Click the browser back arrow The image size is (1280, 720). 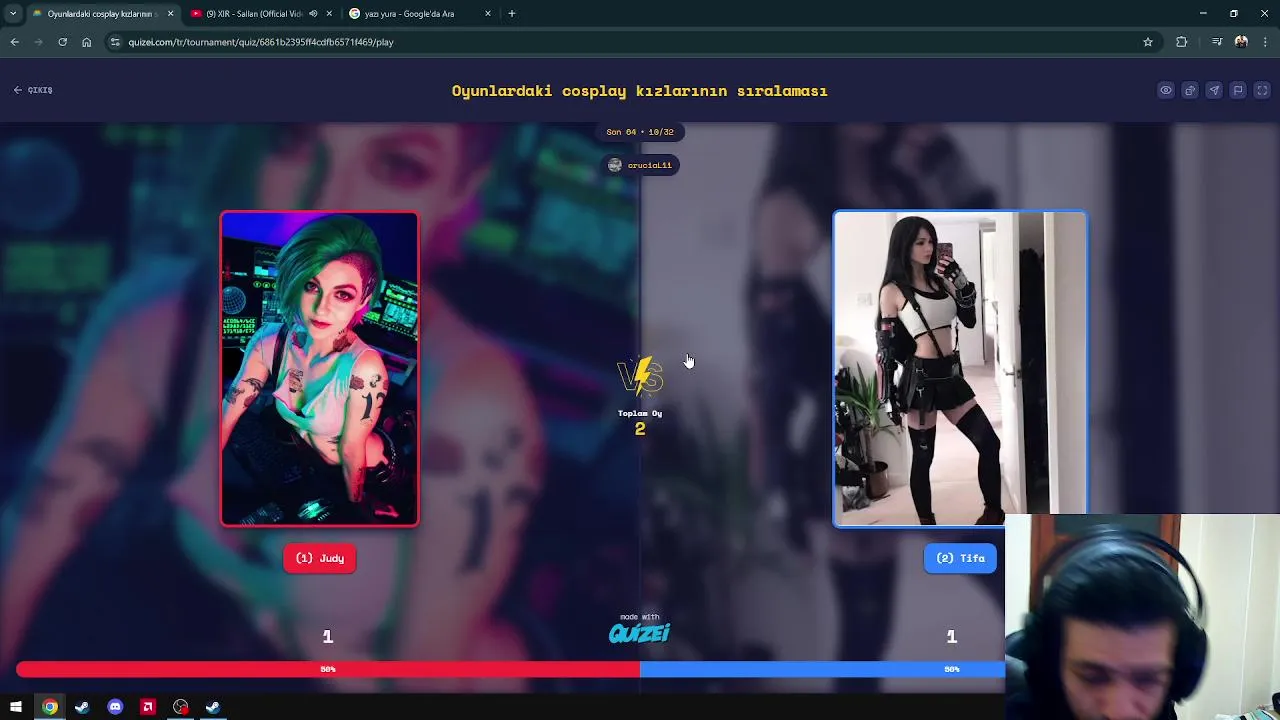(x=15, y=42)
